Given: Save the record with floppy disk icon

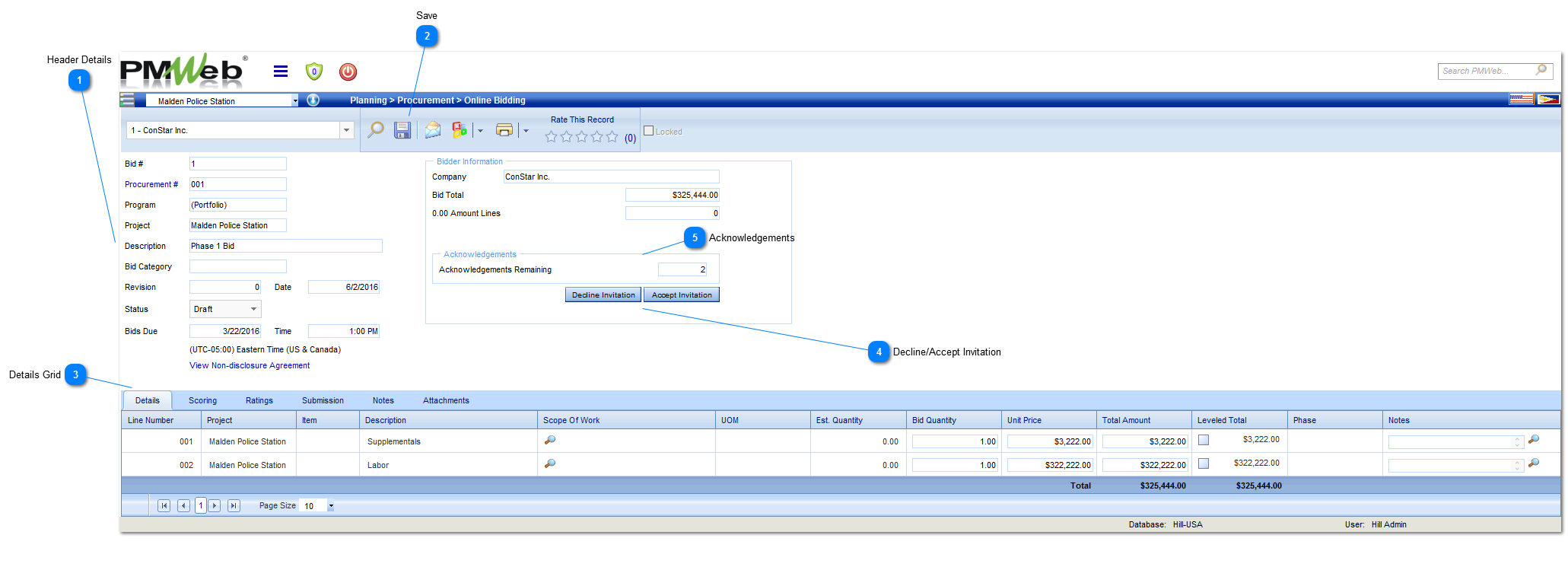Looking at the screenshot, I should (402, 130).
